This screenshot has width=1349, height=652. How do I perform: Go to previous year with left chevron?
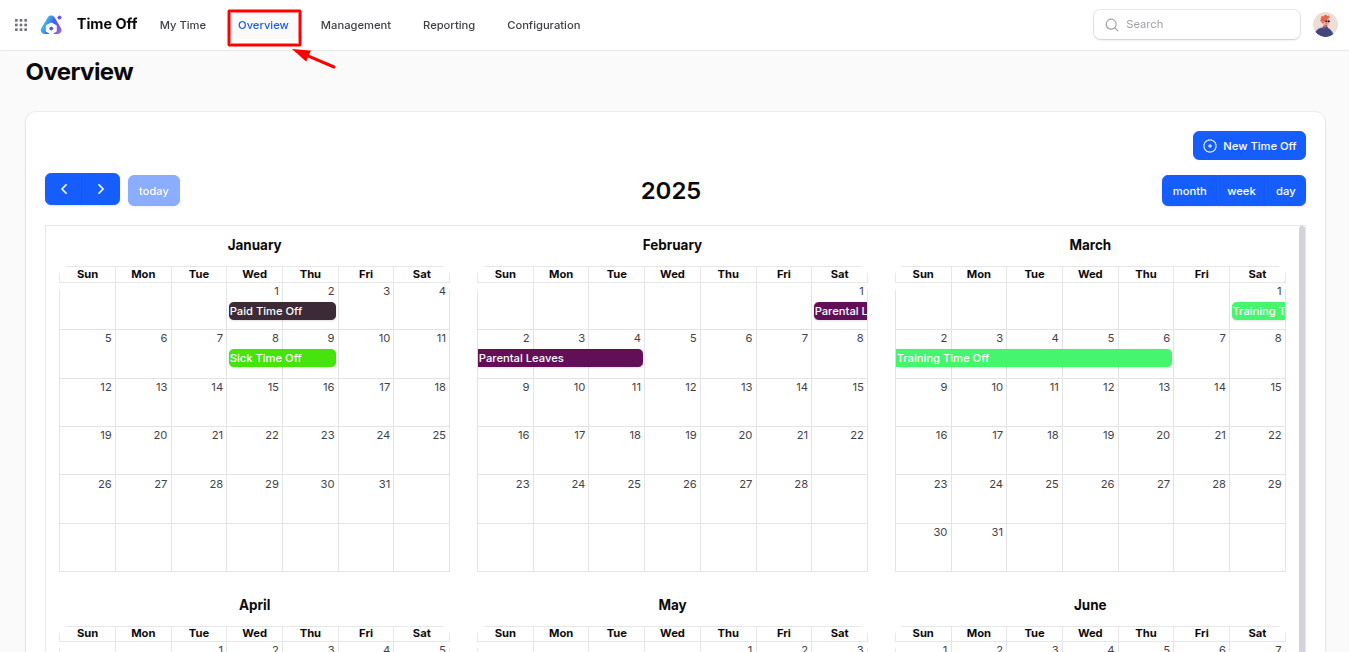tap(64, 189)
